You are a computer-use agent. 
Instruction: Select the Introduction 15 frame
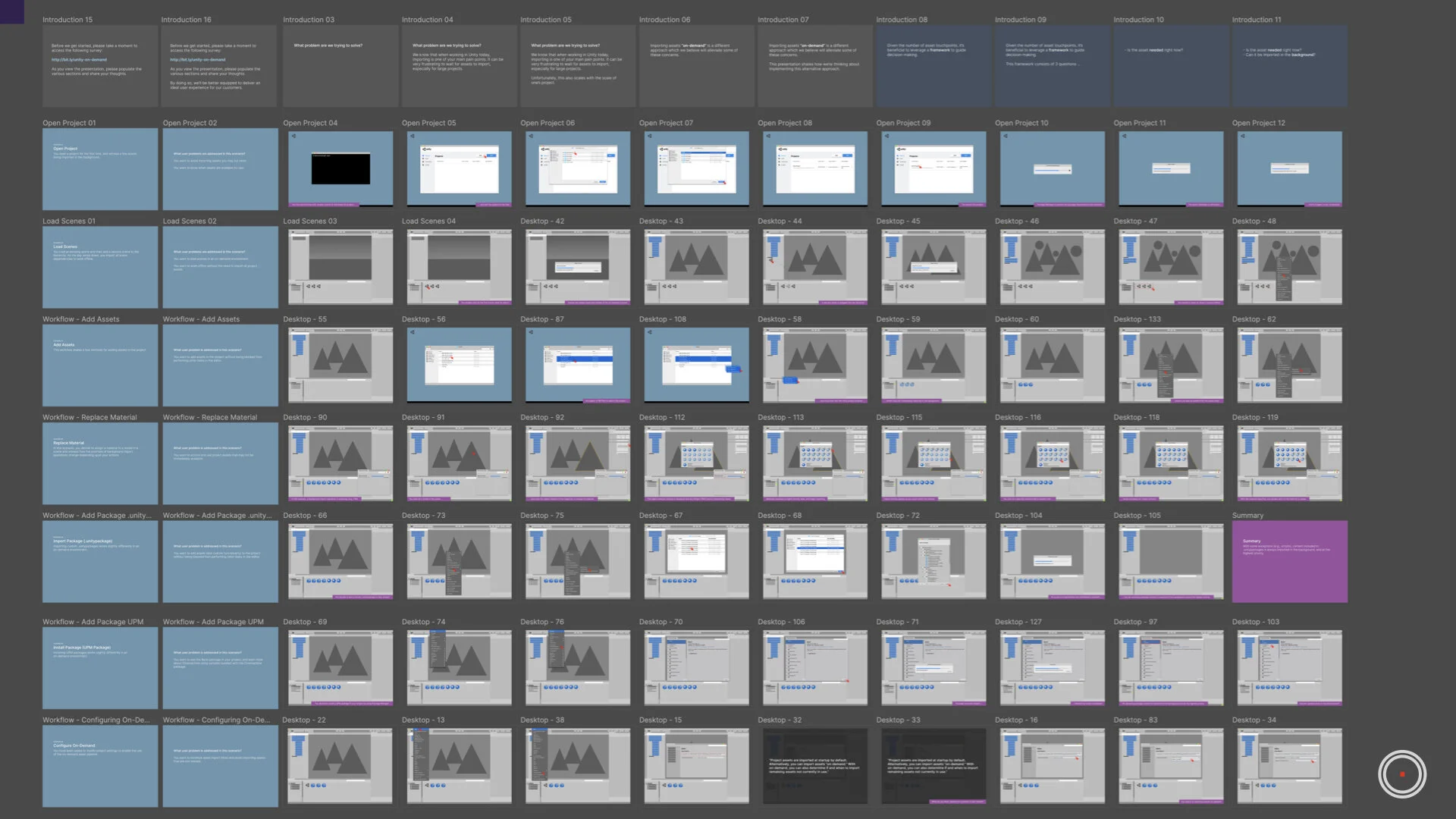(100, 66)
